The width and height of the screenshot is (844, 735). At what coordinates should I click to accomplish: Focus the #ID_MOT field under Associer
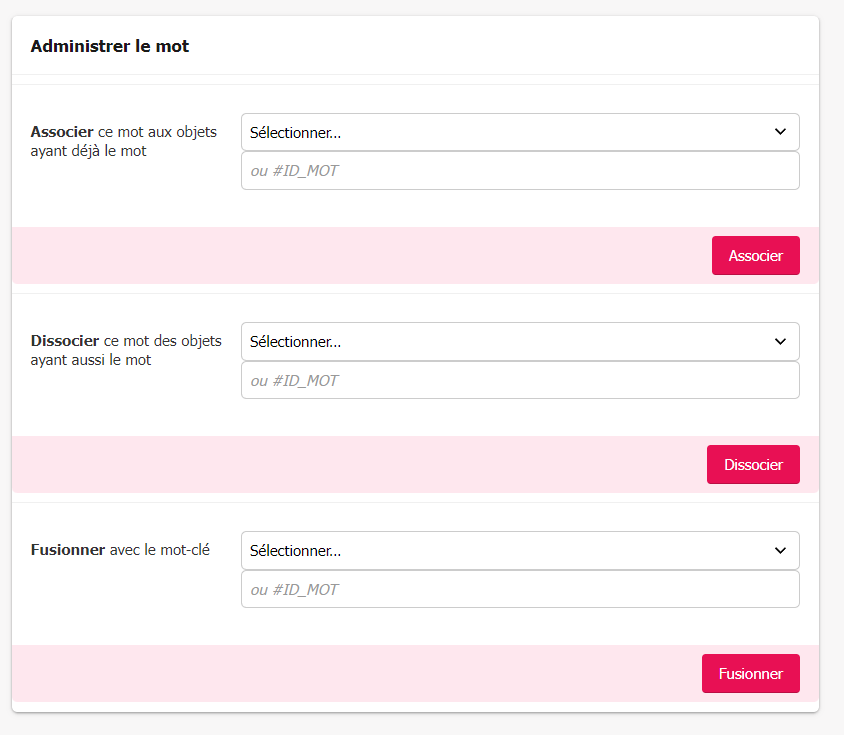(x=520, y=171)
